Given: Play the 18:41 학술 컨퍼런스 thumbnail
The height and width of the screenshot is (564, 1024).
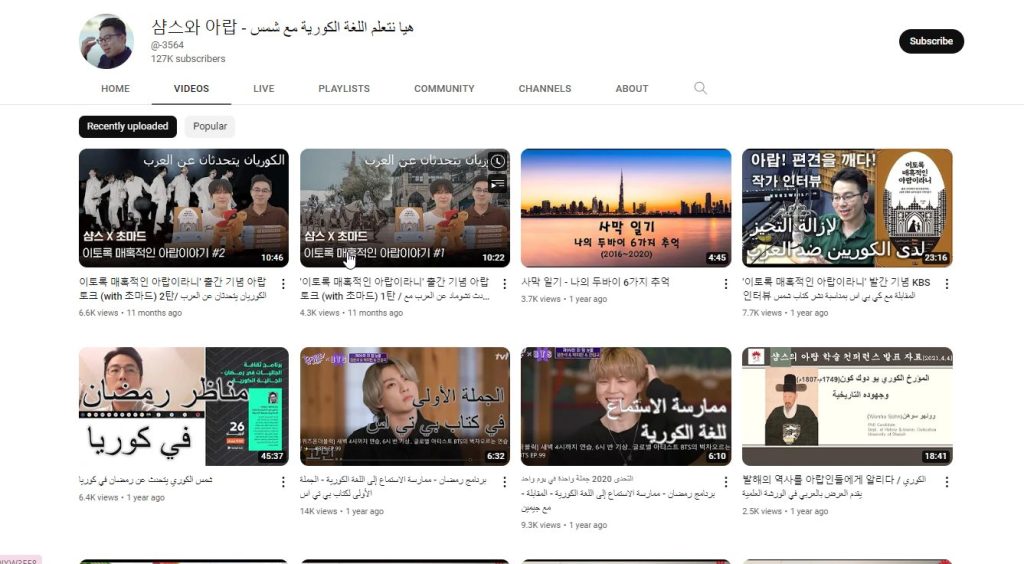Looking at the screenshot, I should coord(847,406).
